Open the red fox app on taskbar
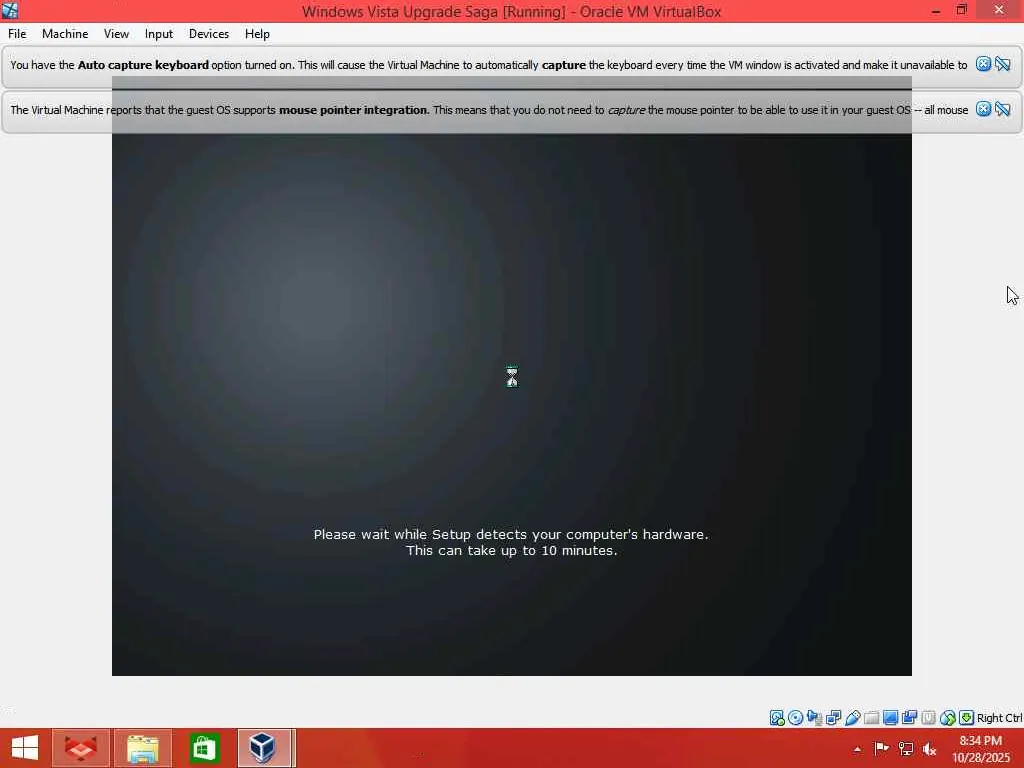Screen dimensions: 1024x768 click(x=81, y=748)
